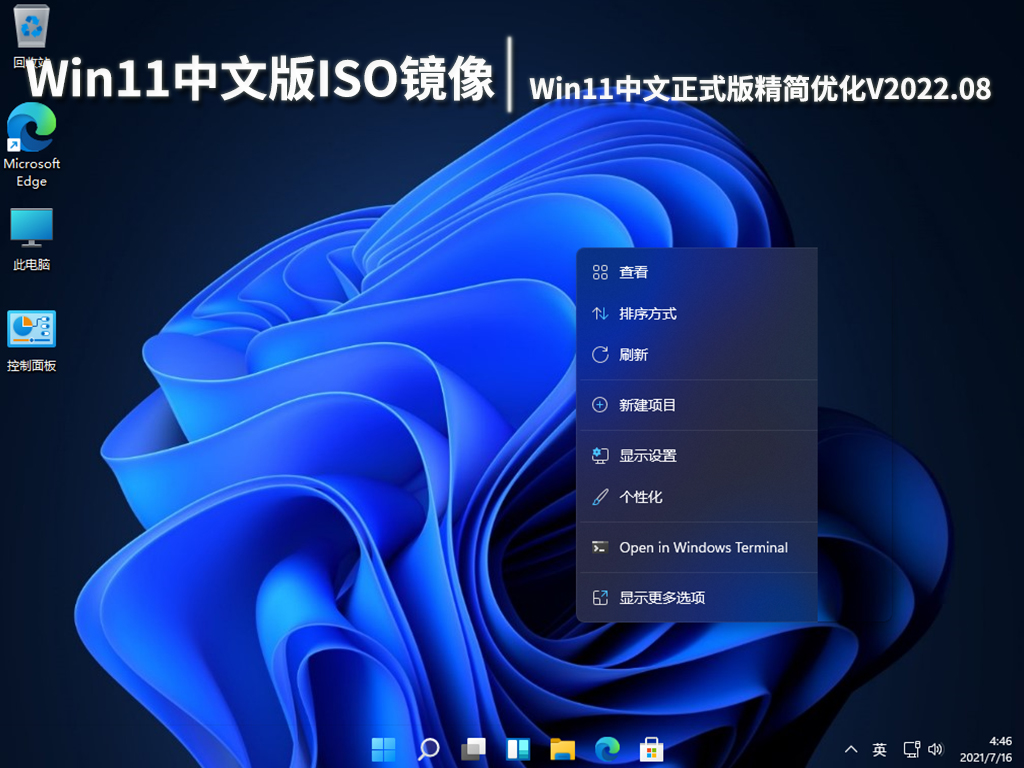Image resolution: width=1024 pixels, height=768 pixels.
Task: Choose 查看 in the context menu
Action: 697,272
